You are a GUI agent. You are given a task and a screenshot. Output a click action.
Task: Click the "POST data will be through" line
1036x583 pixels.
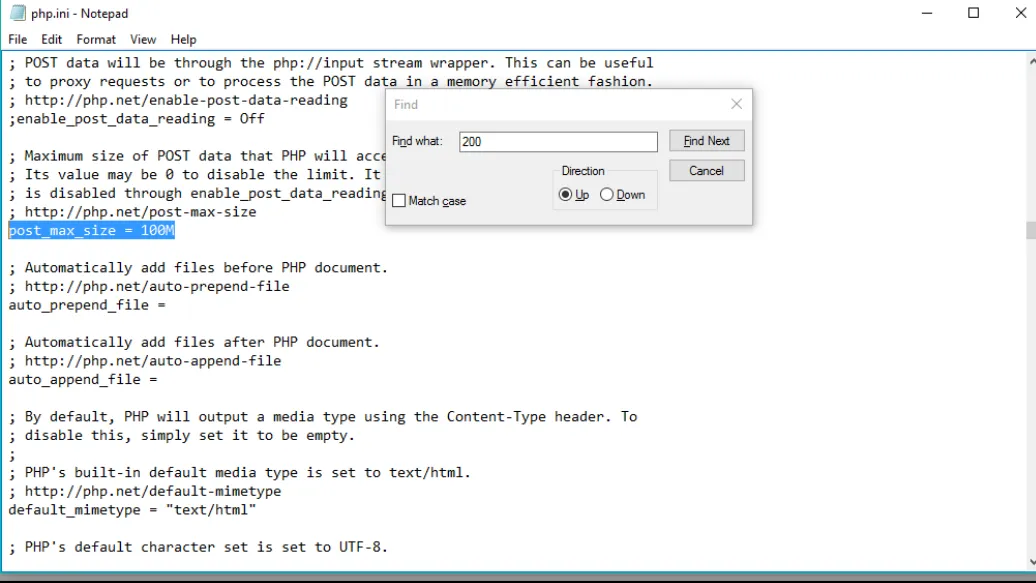point(331,63)
